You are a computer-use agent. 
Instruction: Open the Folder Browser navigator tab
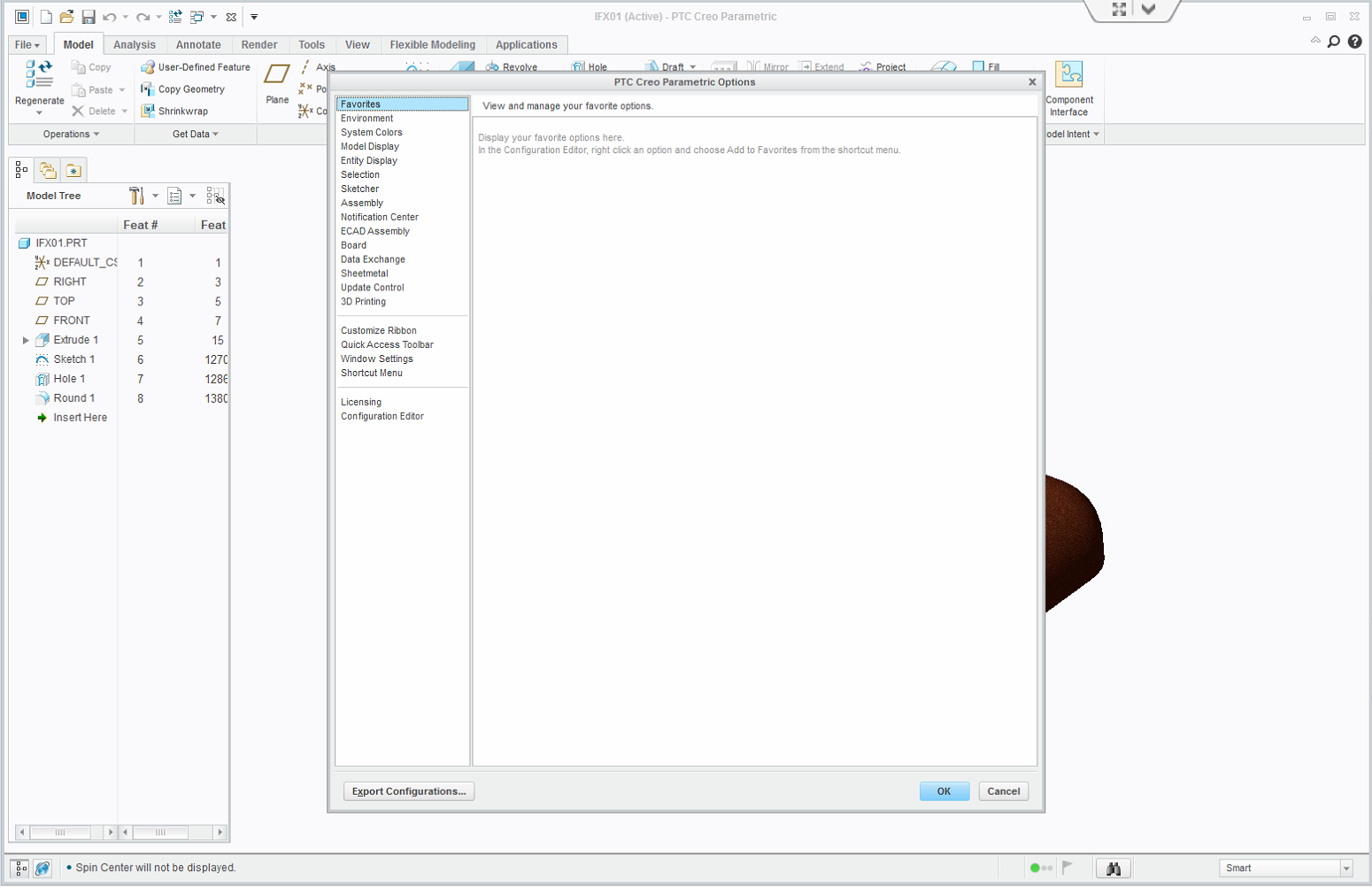tap(48, 170)
